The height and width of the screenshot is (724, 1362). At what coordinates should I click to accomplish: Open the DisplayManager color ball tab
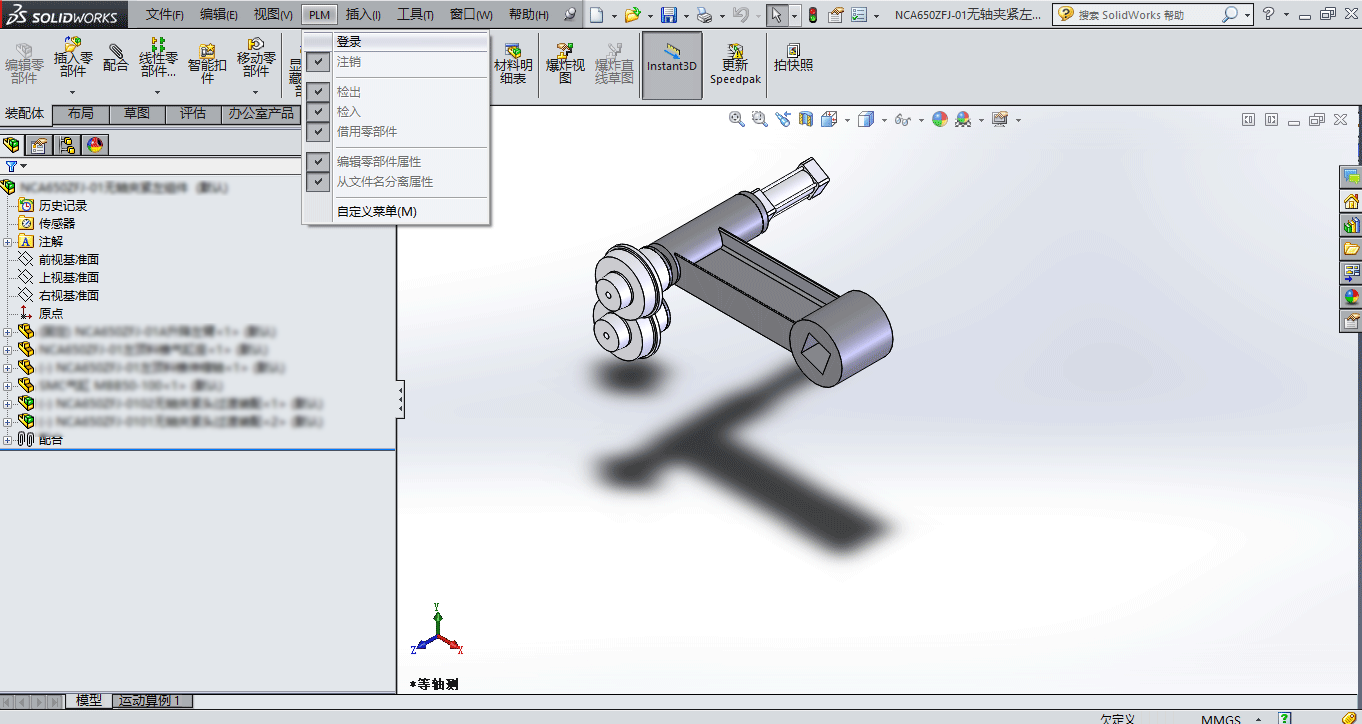[95, 145]
